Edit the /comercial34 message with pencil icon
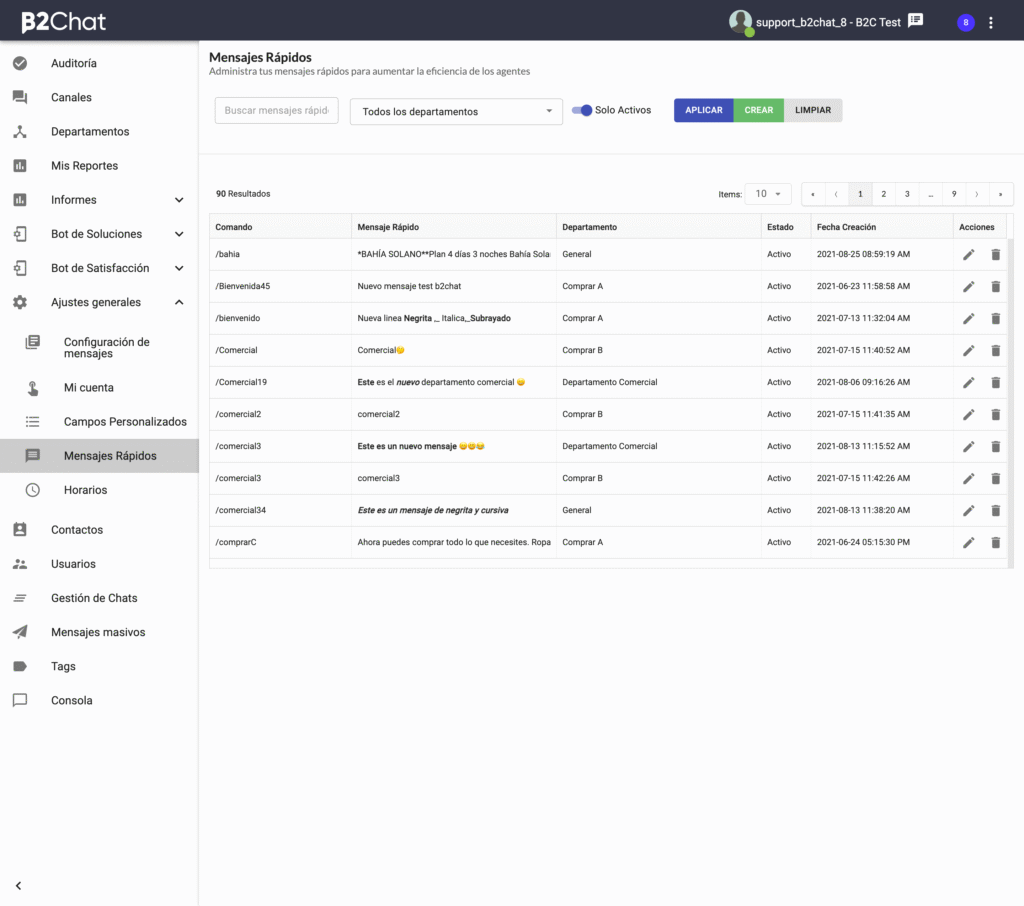Image resolution: width=1024 pixels, height=906 pixels. [x=968, y=511]
